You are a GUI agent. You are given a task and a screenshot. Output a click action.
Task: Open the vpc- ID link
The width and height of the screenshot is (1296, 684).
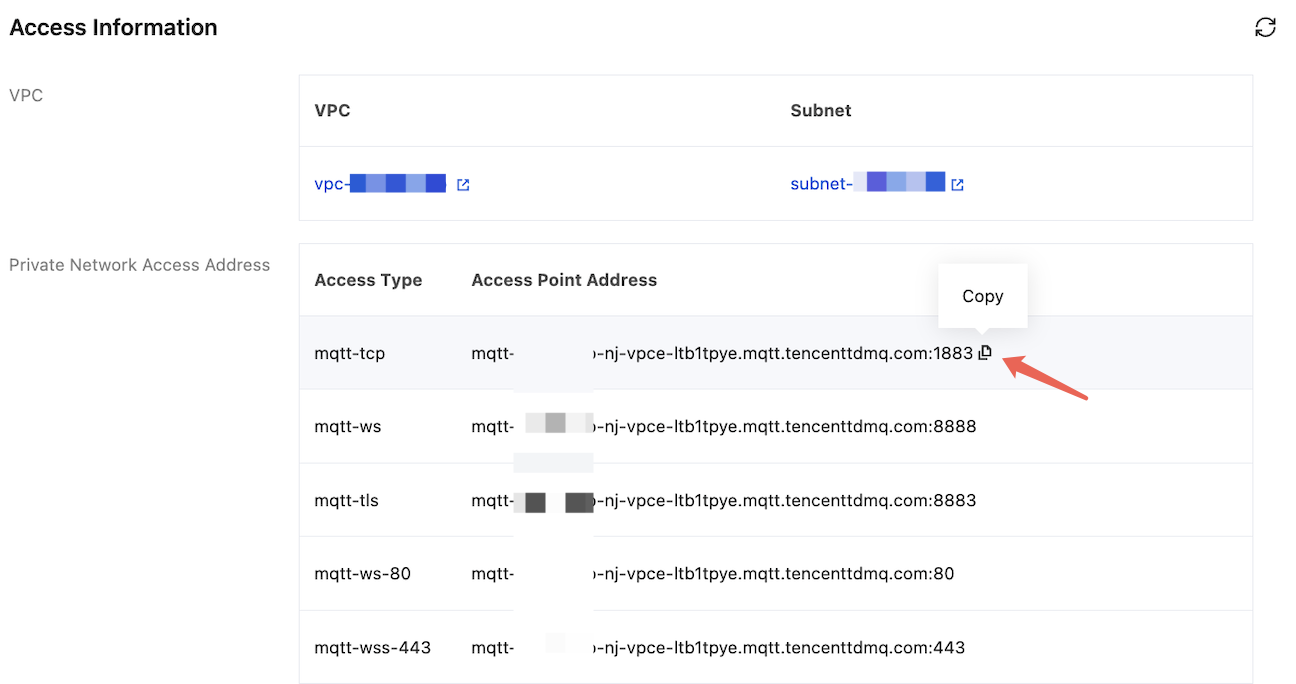pyautogui.click(x=380, y=184)
